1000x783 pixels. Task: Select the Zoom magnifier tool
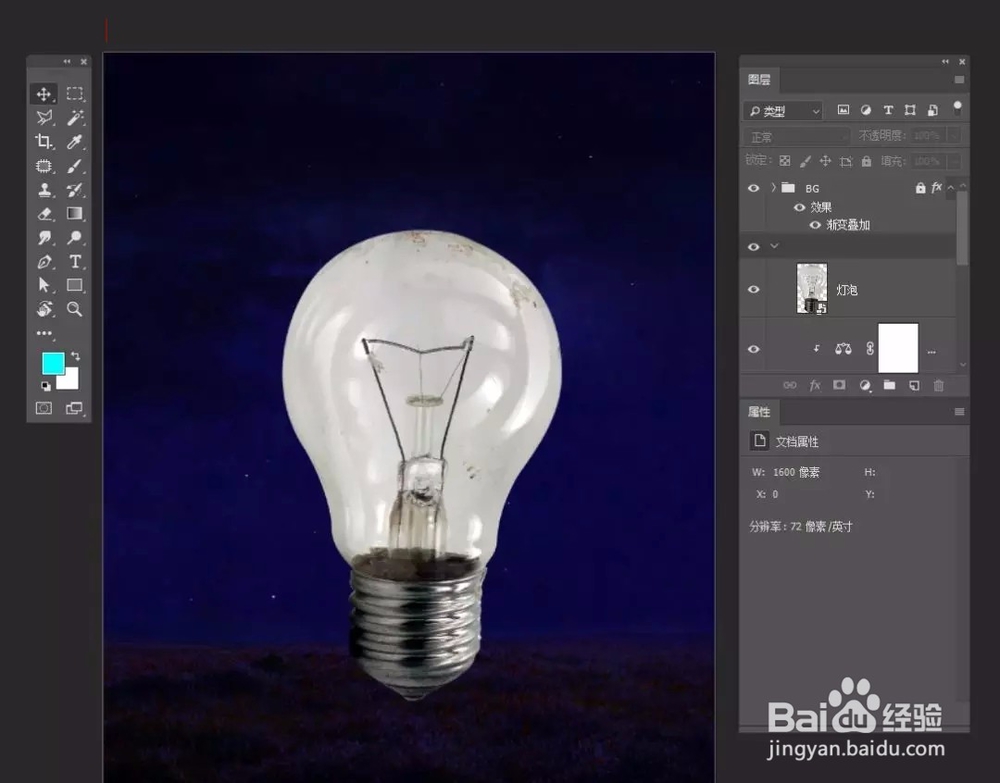[x=75, y=309]
